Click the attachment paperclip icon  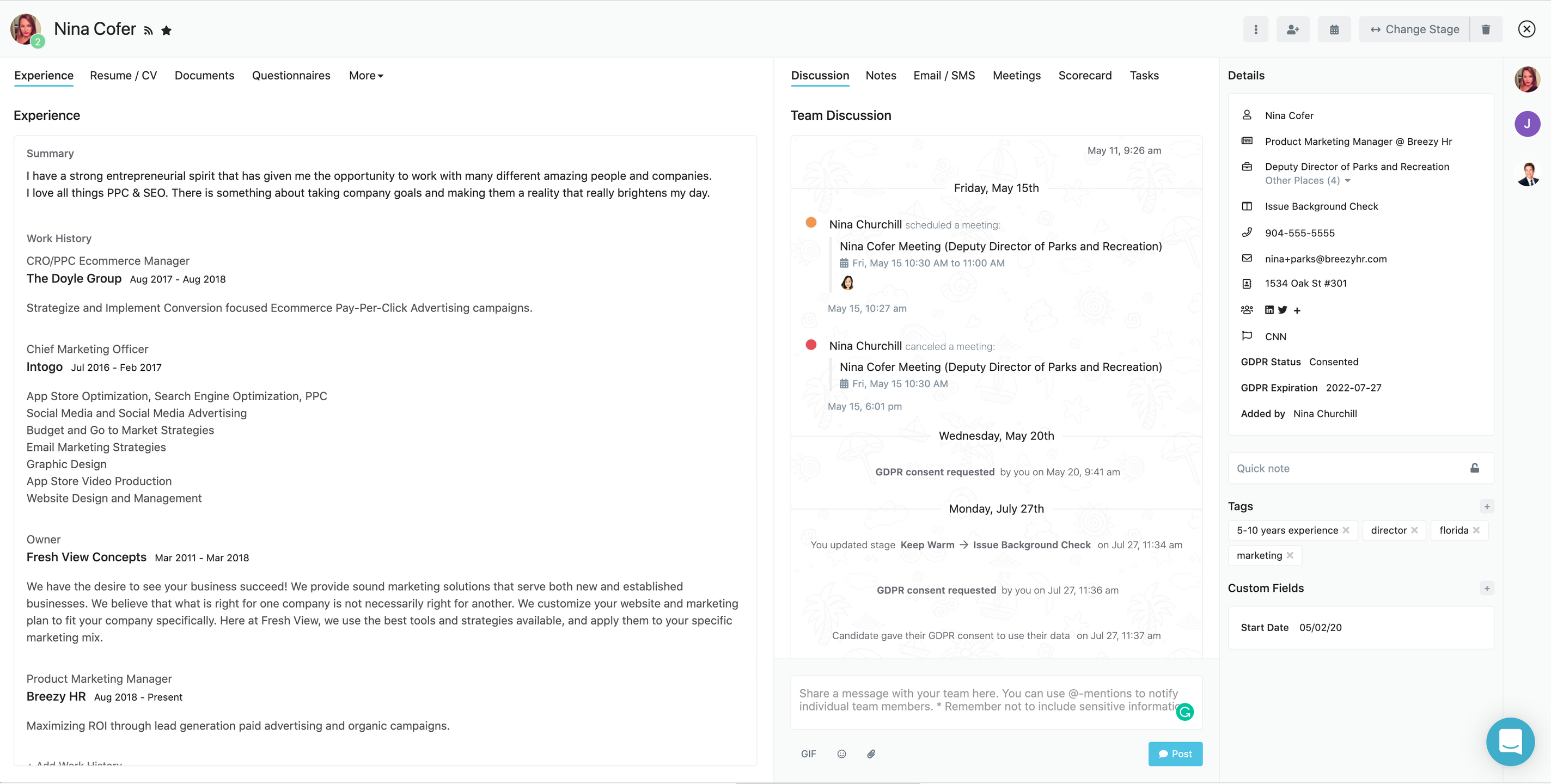(871, 754)
